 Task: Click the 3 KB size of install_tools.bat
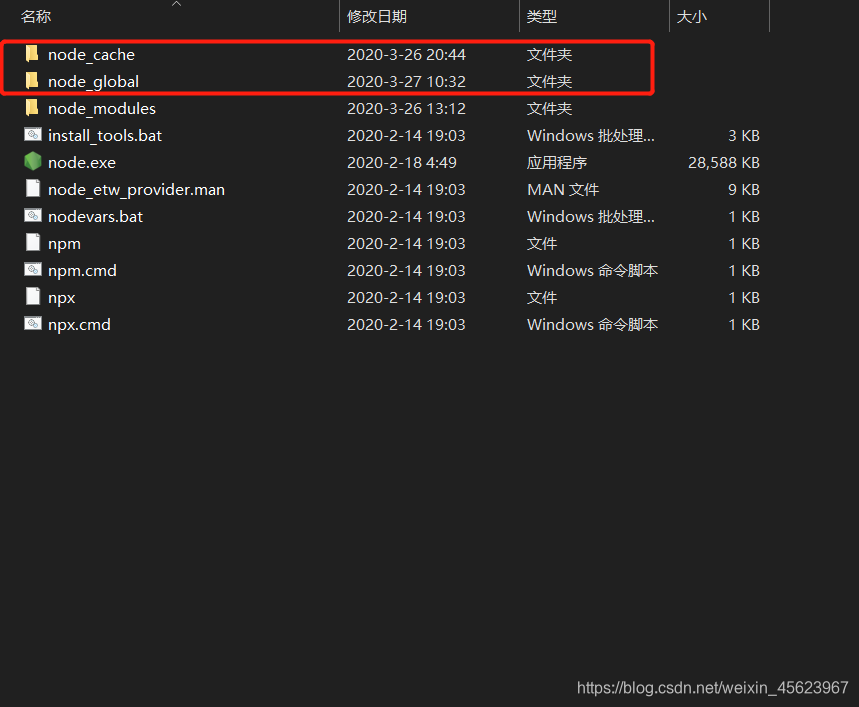pos(744,135)
